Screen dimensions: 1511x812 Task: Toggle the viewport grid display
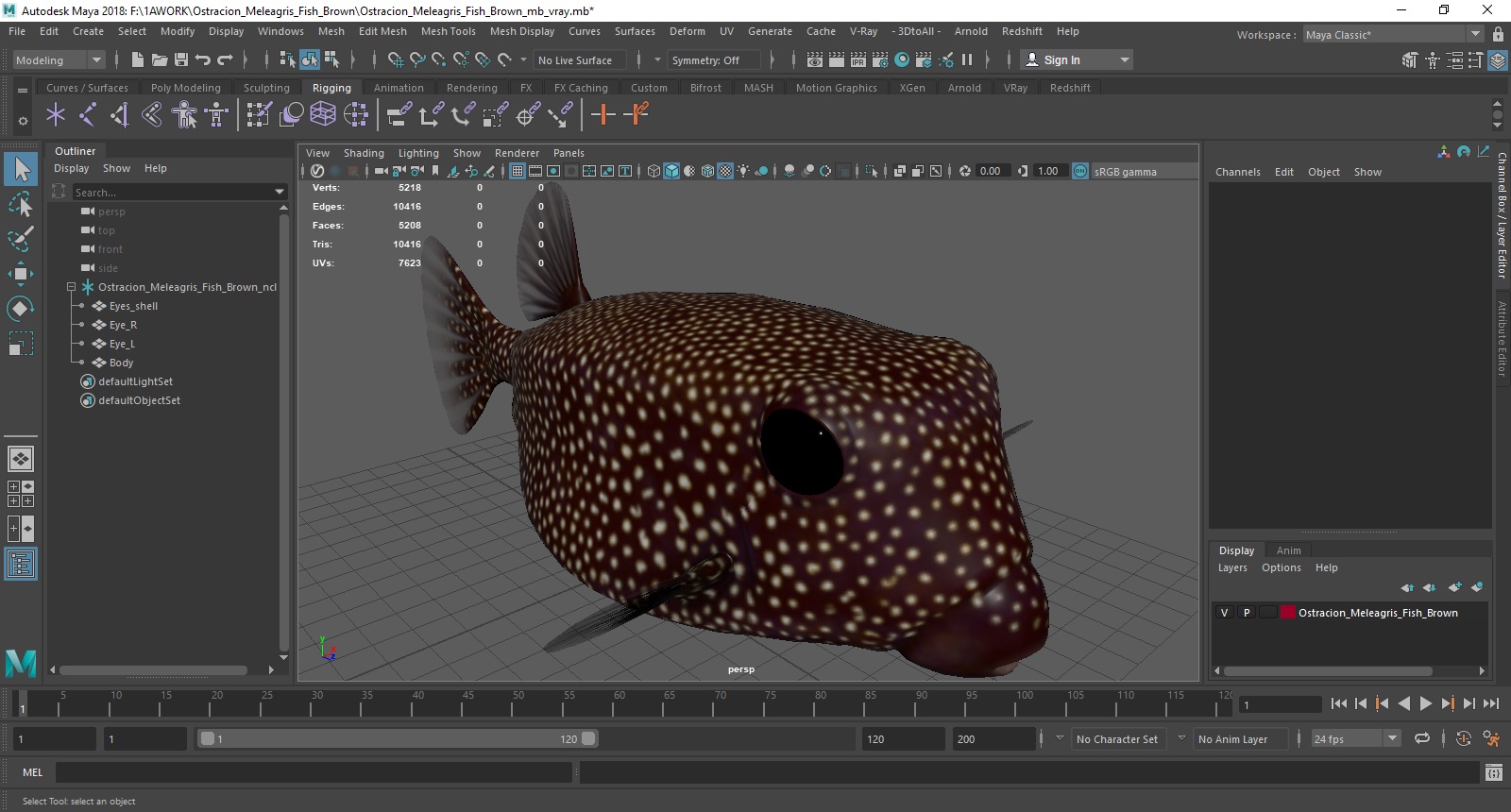click(518, 171)
